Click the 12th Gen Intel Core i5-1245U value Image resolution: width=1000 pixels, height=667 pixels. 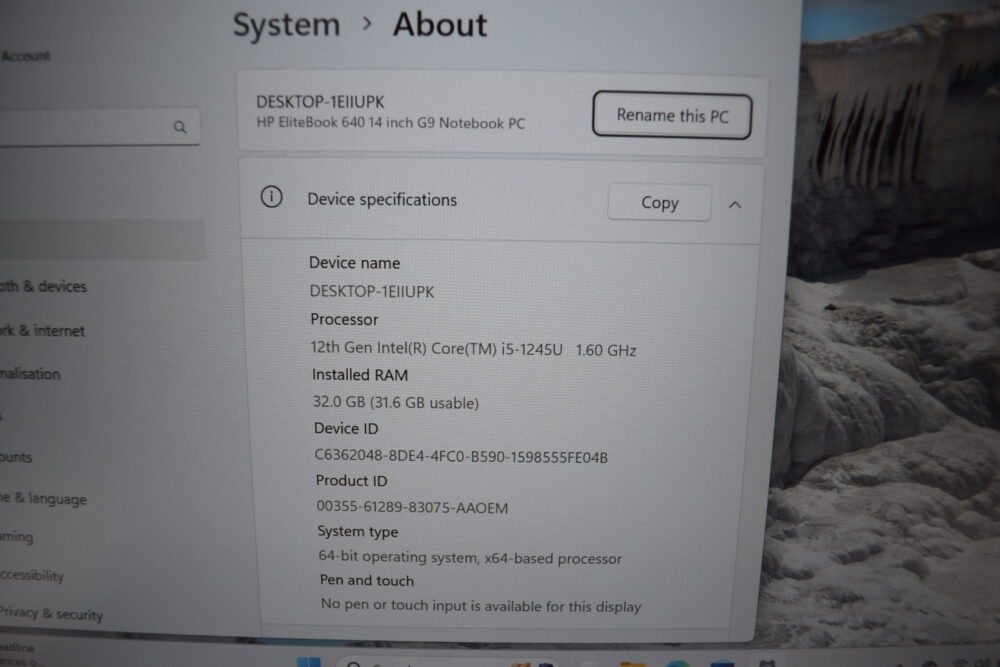tap(473, 349)
